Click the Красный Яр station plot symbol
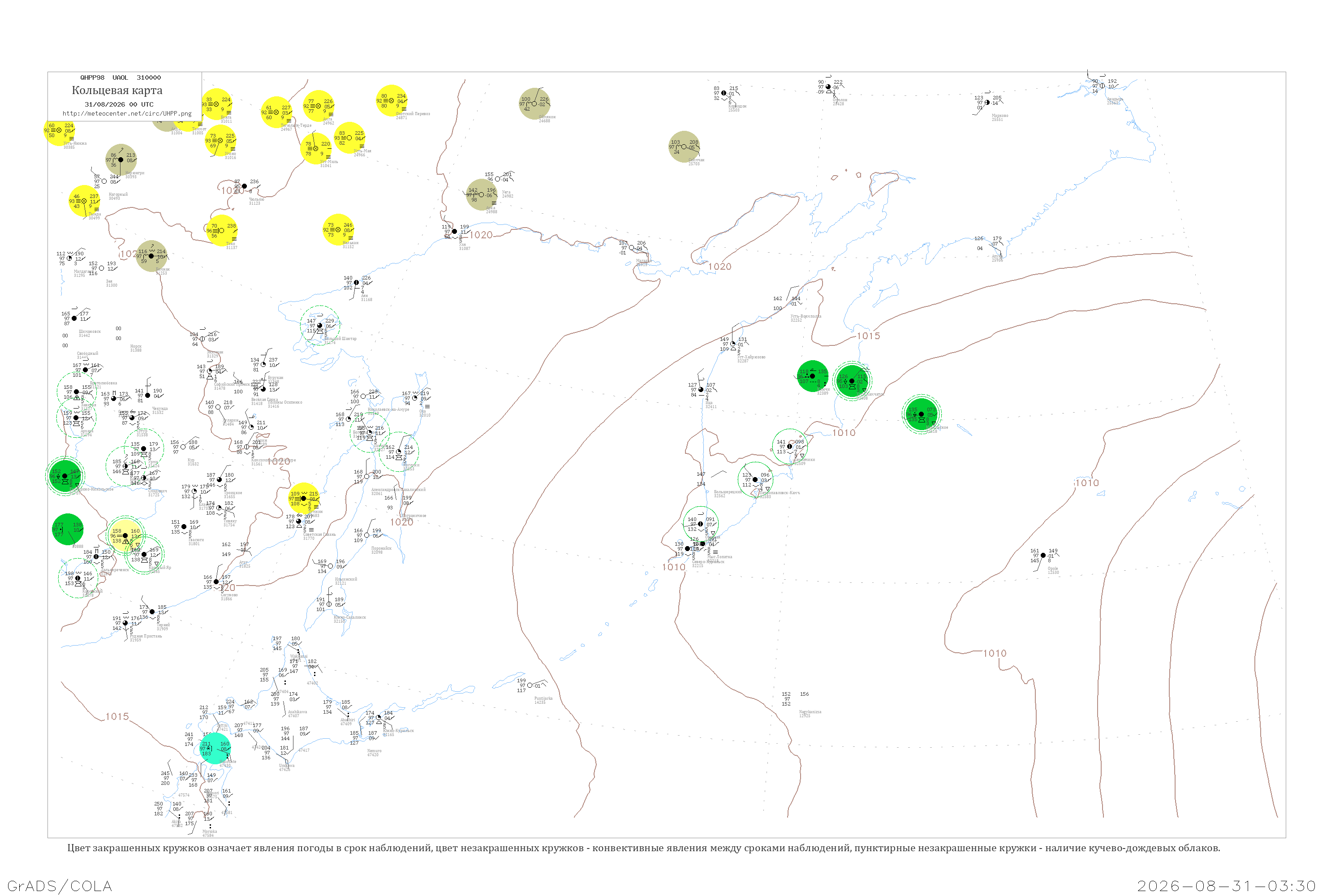The image size is (1344, 896). click(144, 554)
